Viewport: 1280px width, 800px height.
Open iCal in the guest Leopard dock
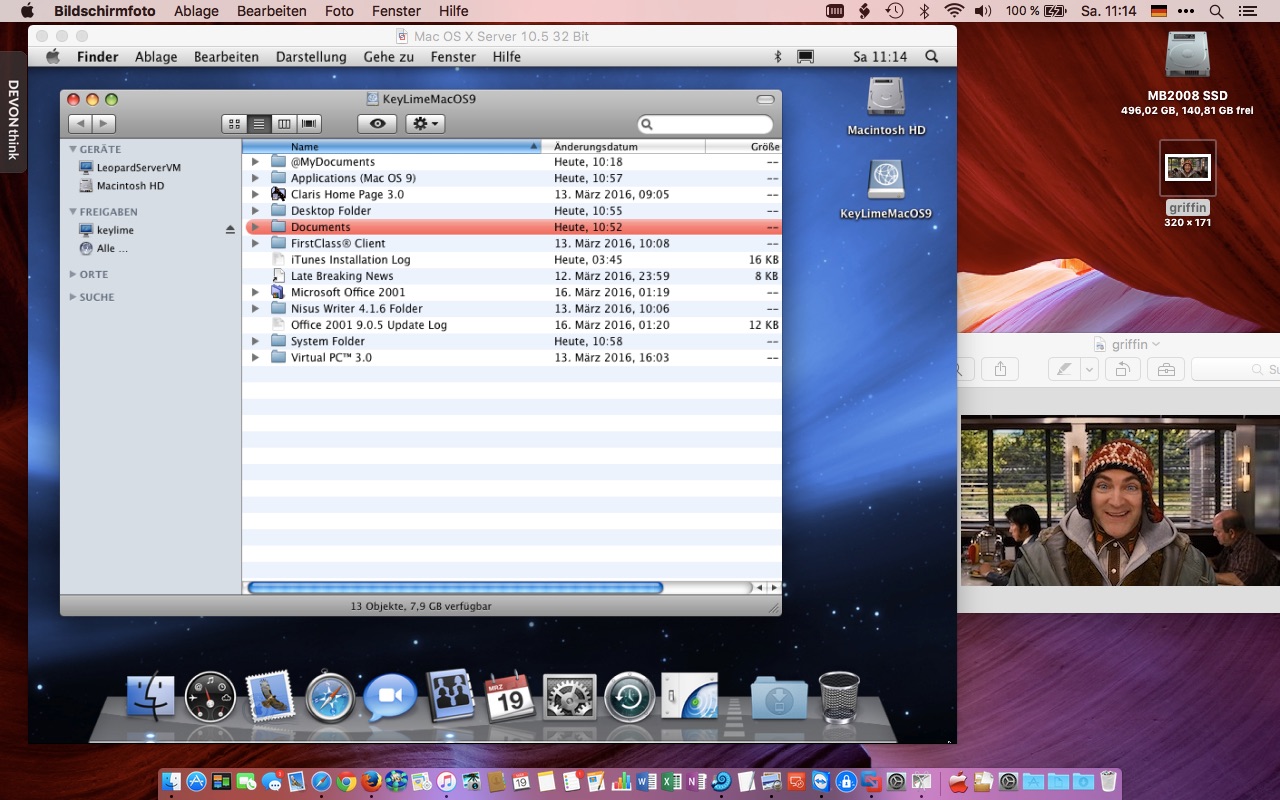point(510,696)
